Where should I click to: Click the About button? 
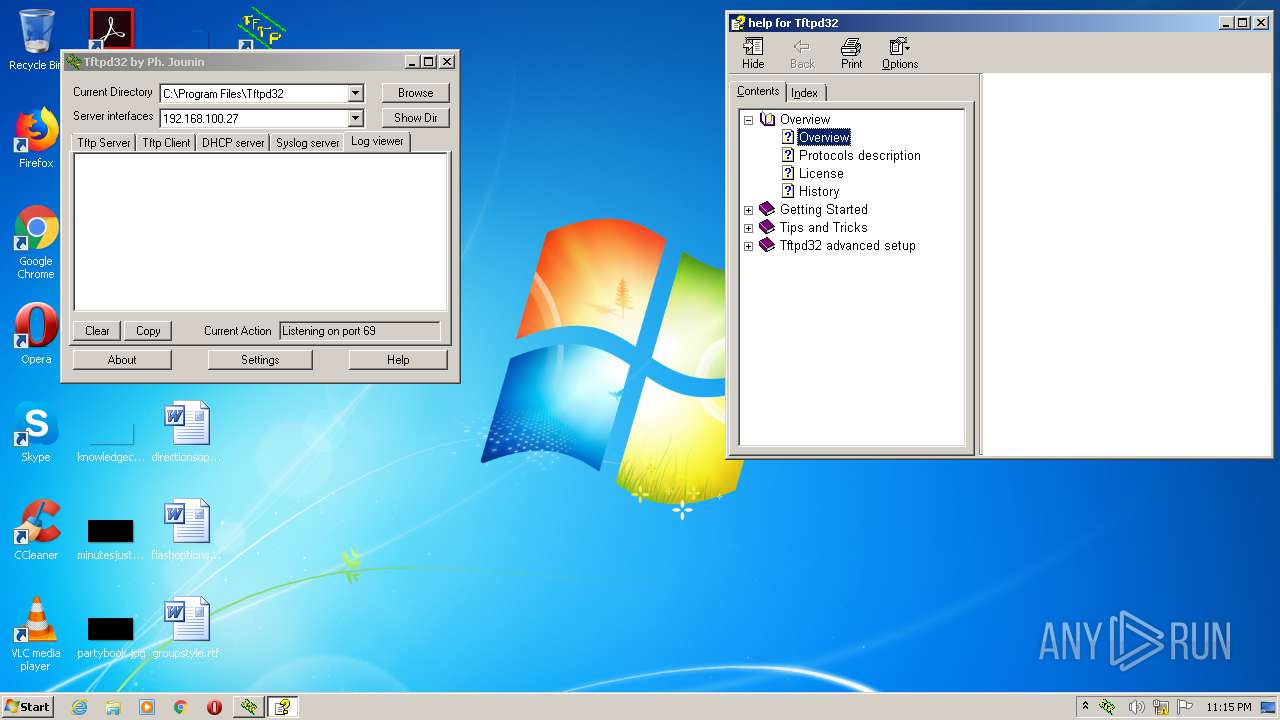pyautogui.click(x=122, y=360)
